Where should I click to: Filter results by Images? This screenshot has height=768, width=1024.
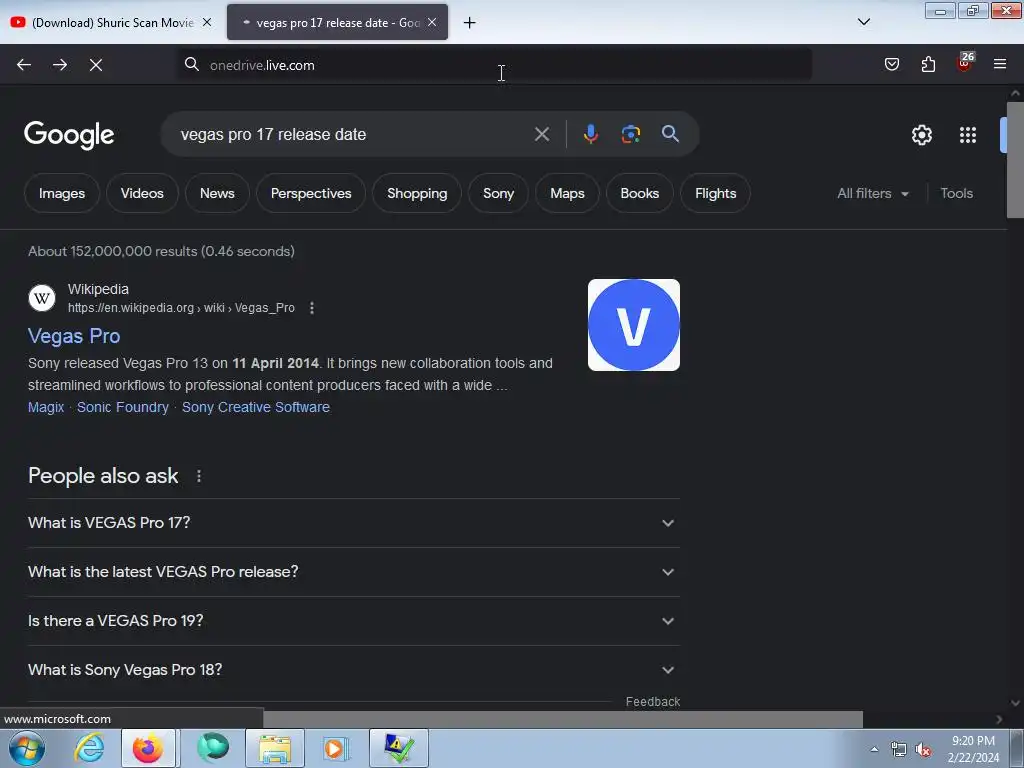pos(62,193)
